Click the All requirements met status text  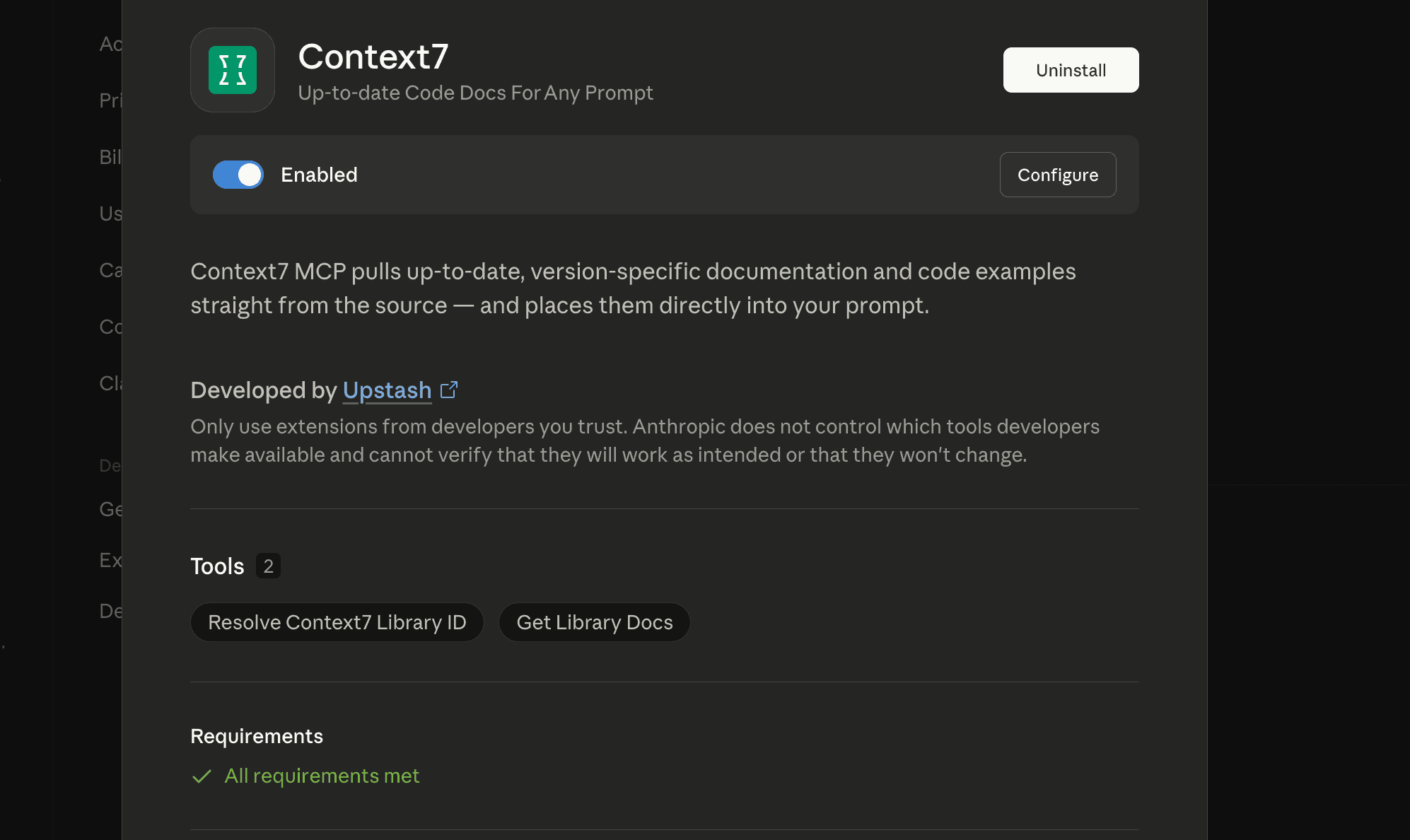tap(322, 776)
